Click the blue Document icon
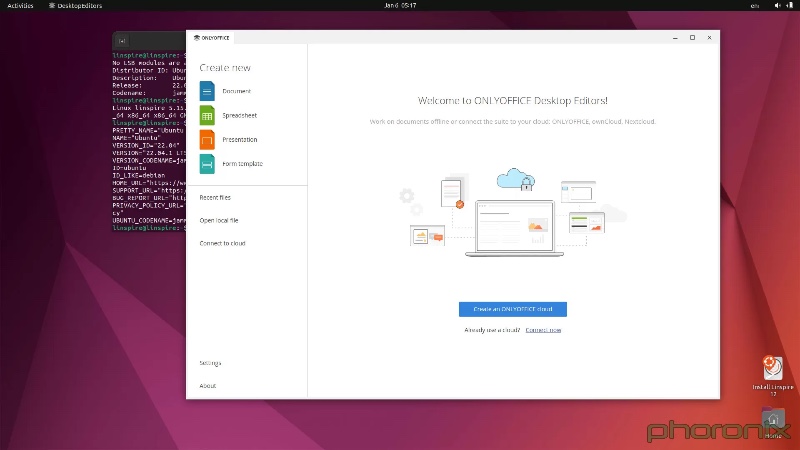 click(x=207, y=91)
